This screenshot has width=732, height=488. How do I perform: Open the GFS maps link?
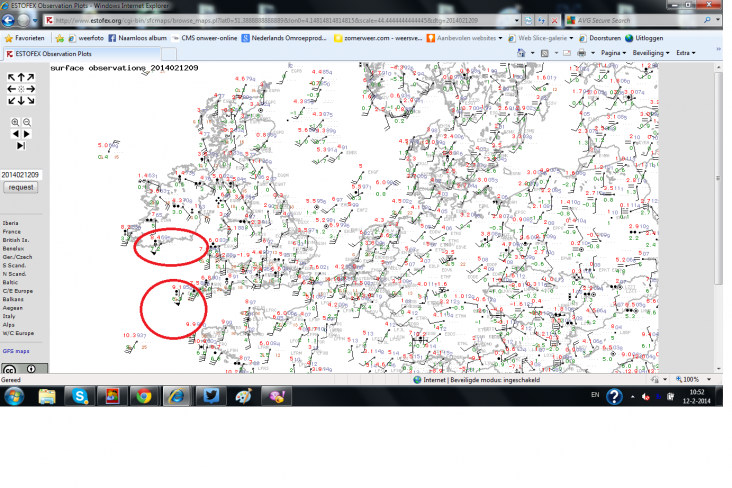tap(15, 352)
